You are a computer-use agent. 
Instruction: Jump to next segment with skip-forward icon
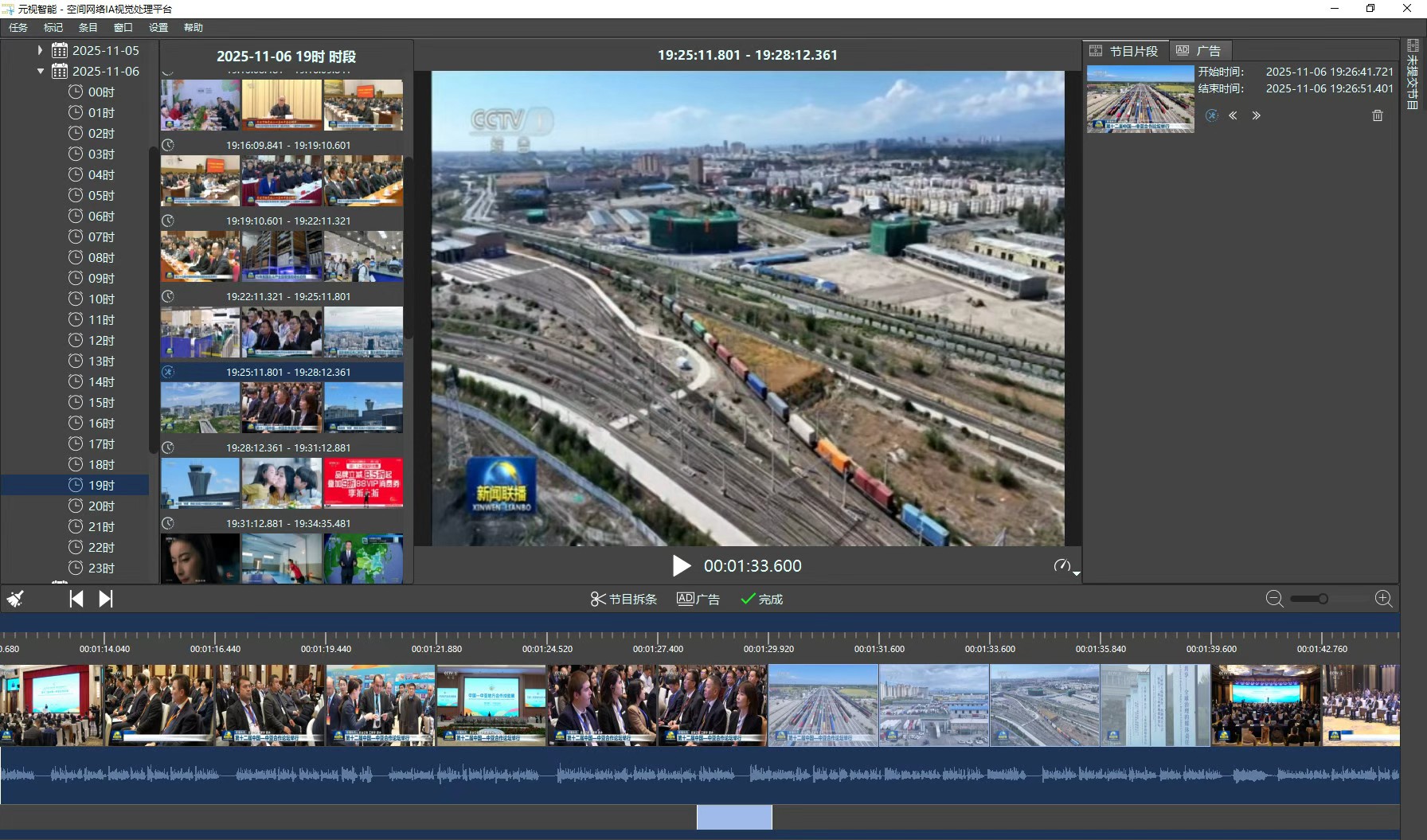pyautogui.click(x=106, y=599)
